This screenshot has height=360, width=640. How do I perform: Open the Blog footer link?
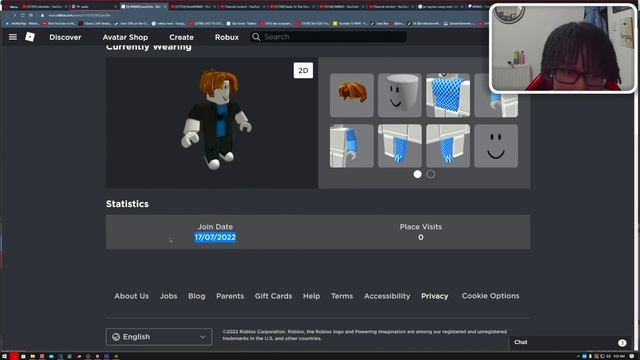pyautogui.click(x=197, y=296)
